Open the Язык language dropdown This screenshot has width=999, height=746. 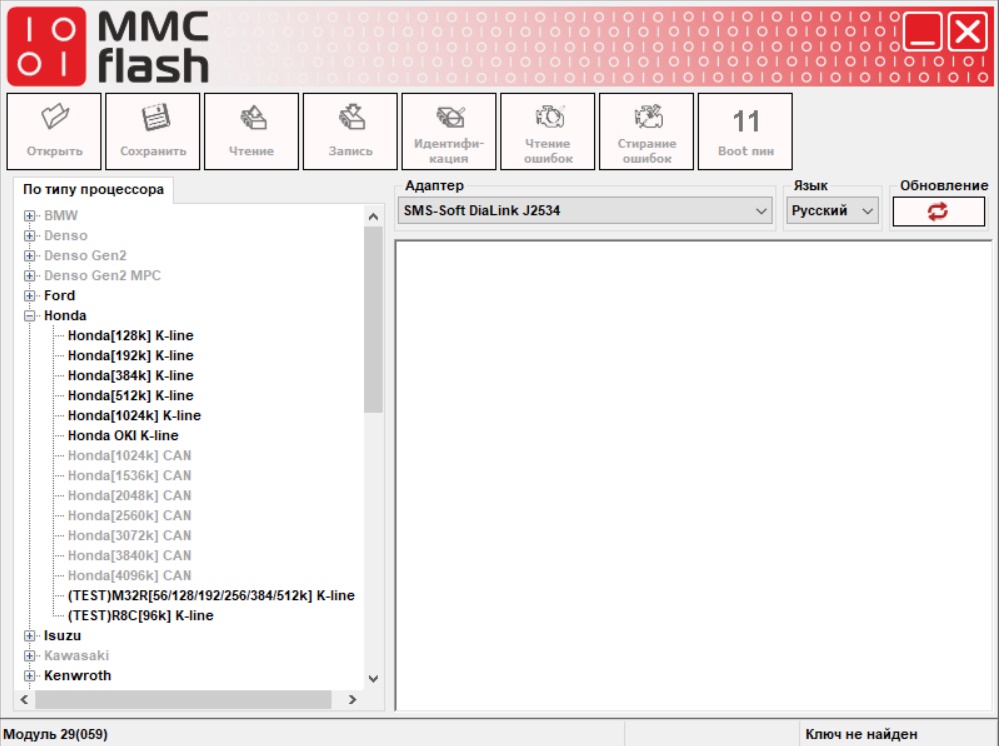point(867,211)
